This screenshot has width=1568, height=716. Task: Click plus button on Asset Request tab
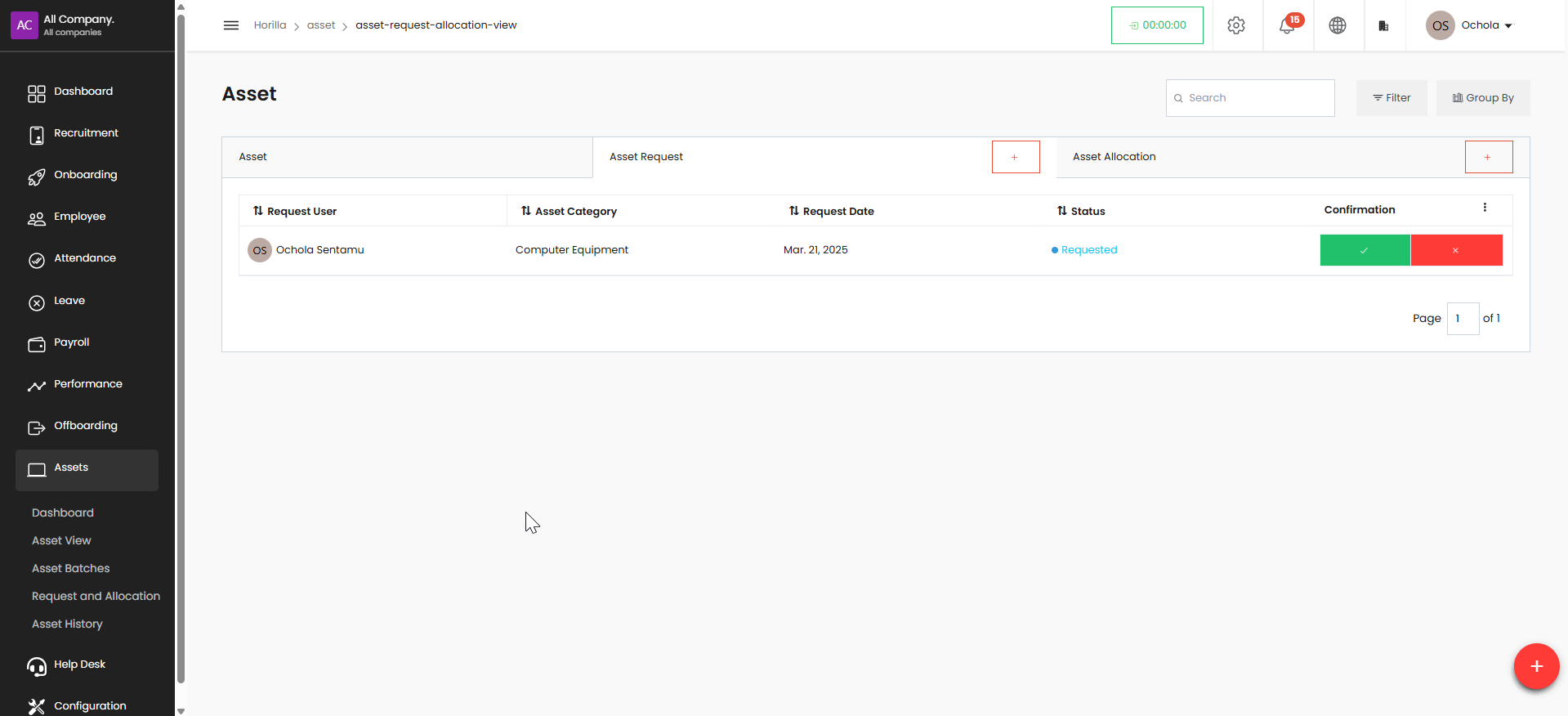1016,157
